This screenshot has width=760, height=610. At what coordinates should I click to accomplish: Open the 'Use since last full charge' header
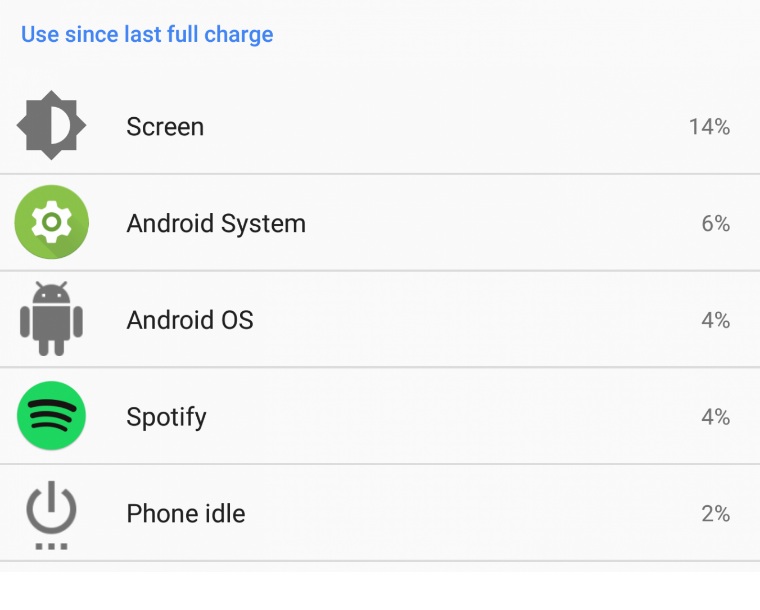point(147,34)
